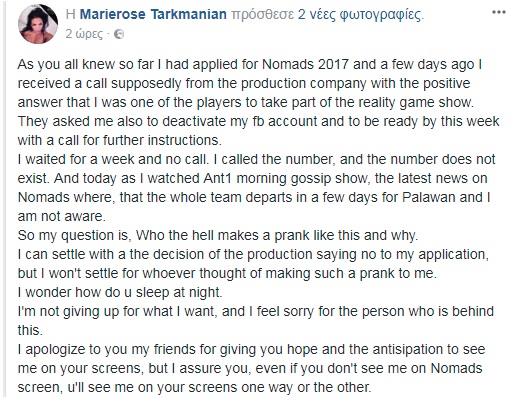Viewport: 513px width, 410px height.
Task: Click the line mentioning Ant1 morning gossip show
Action: (x=252, y=178)
